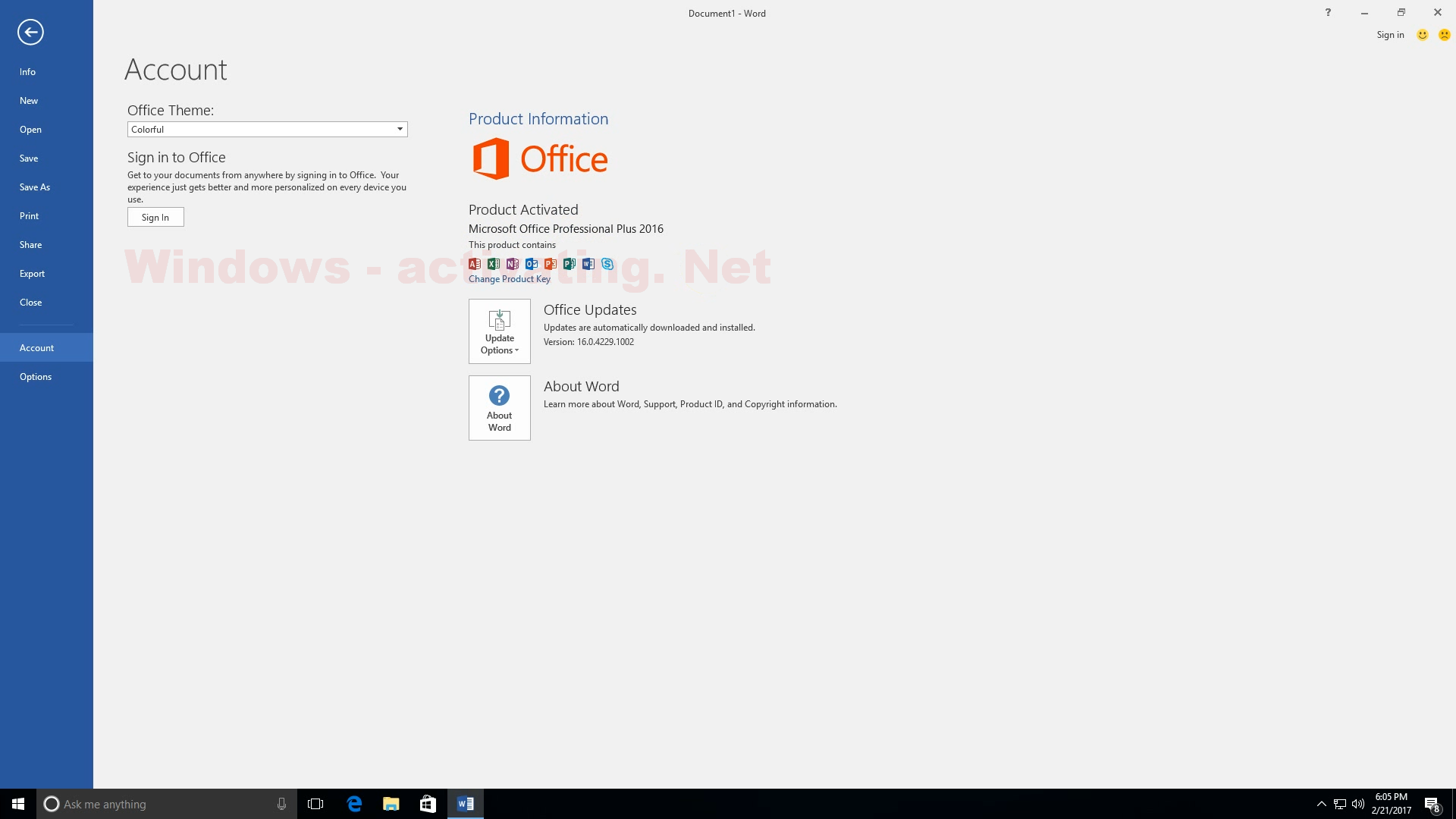Click the Access icon in product contains
The width and height of the screenshot is (1456, 819).
point(475,263)
